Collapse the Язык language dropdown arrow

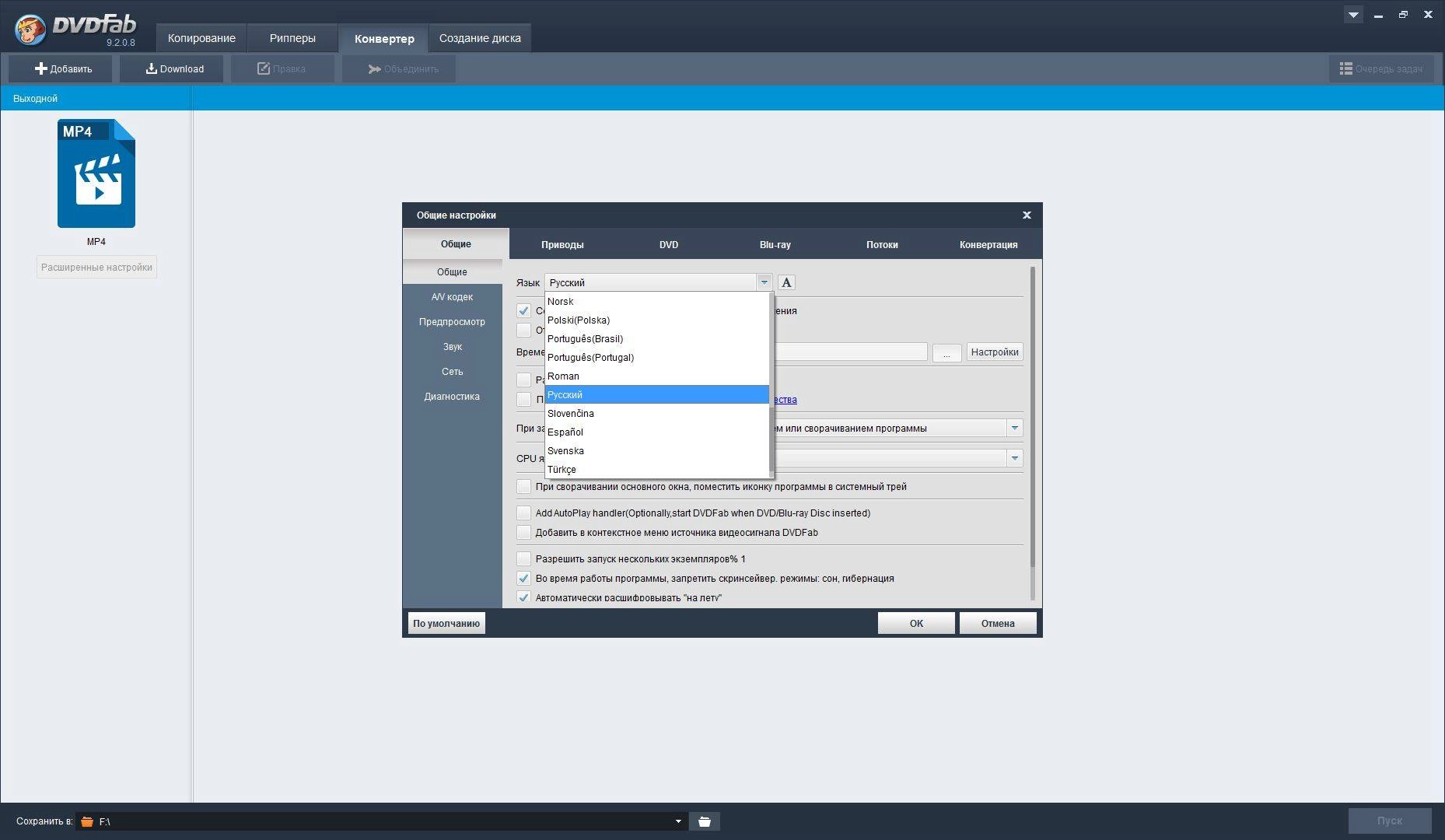[764, 282]
